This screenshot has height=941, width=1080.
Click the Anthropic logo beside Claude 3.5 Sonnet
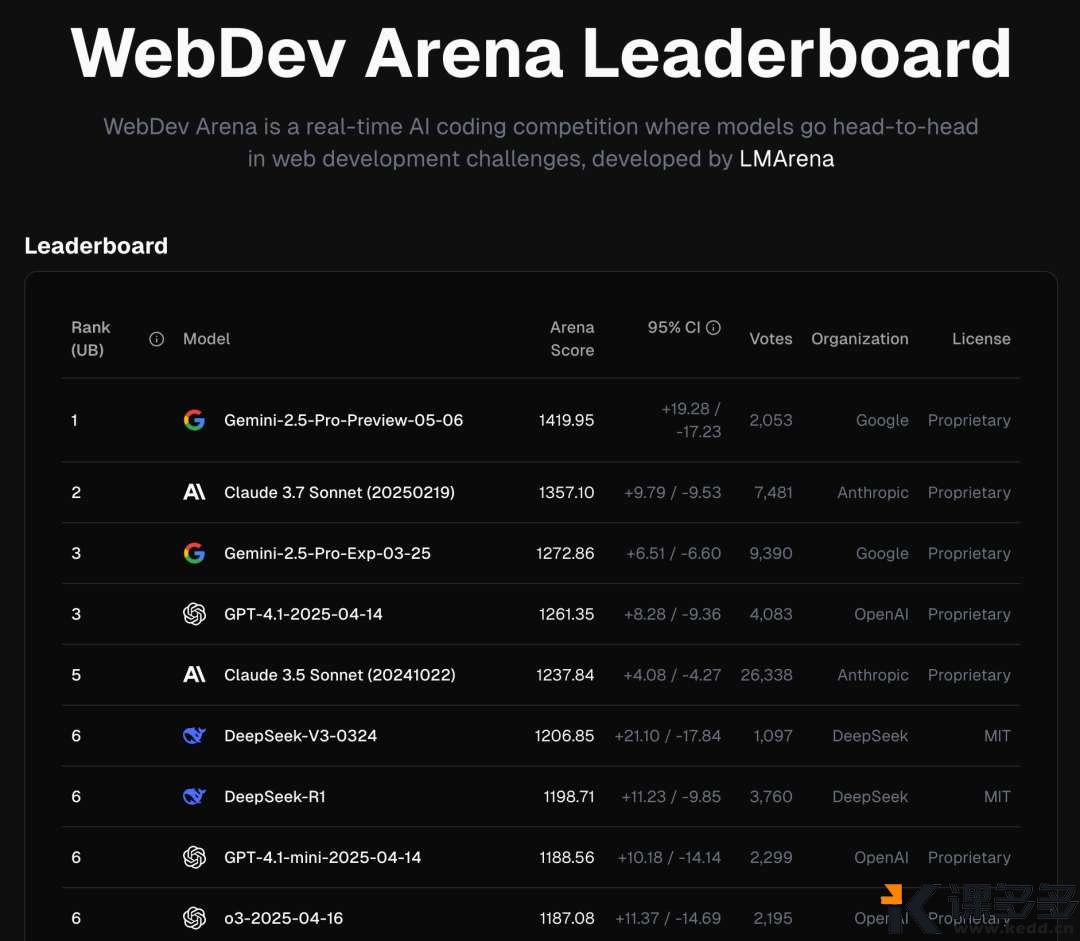coord(194,674)
